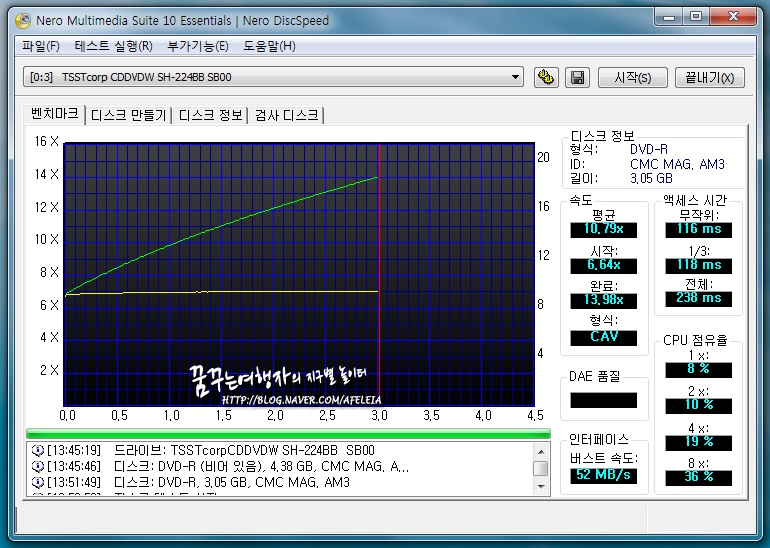The height and width of the screenshot is (548, 770).
Task: Click the info icon on 13:45:19 log row
Action: click(37, 450)
